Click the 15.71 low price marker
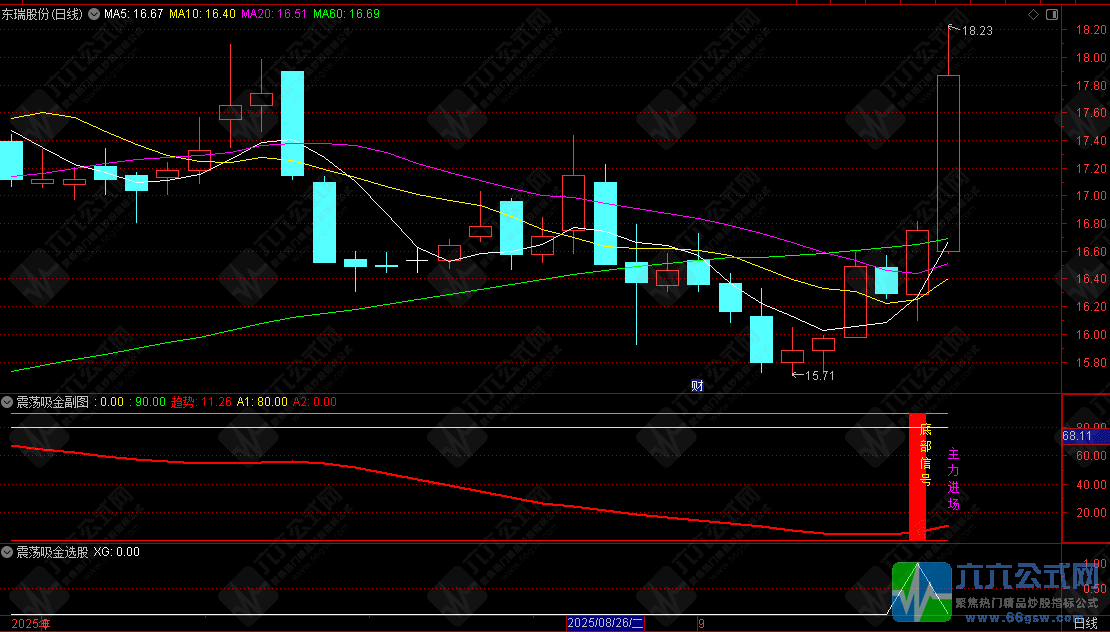Screen dimensions: 1110x632 point(813,375)
